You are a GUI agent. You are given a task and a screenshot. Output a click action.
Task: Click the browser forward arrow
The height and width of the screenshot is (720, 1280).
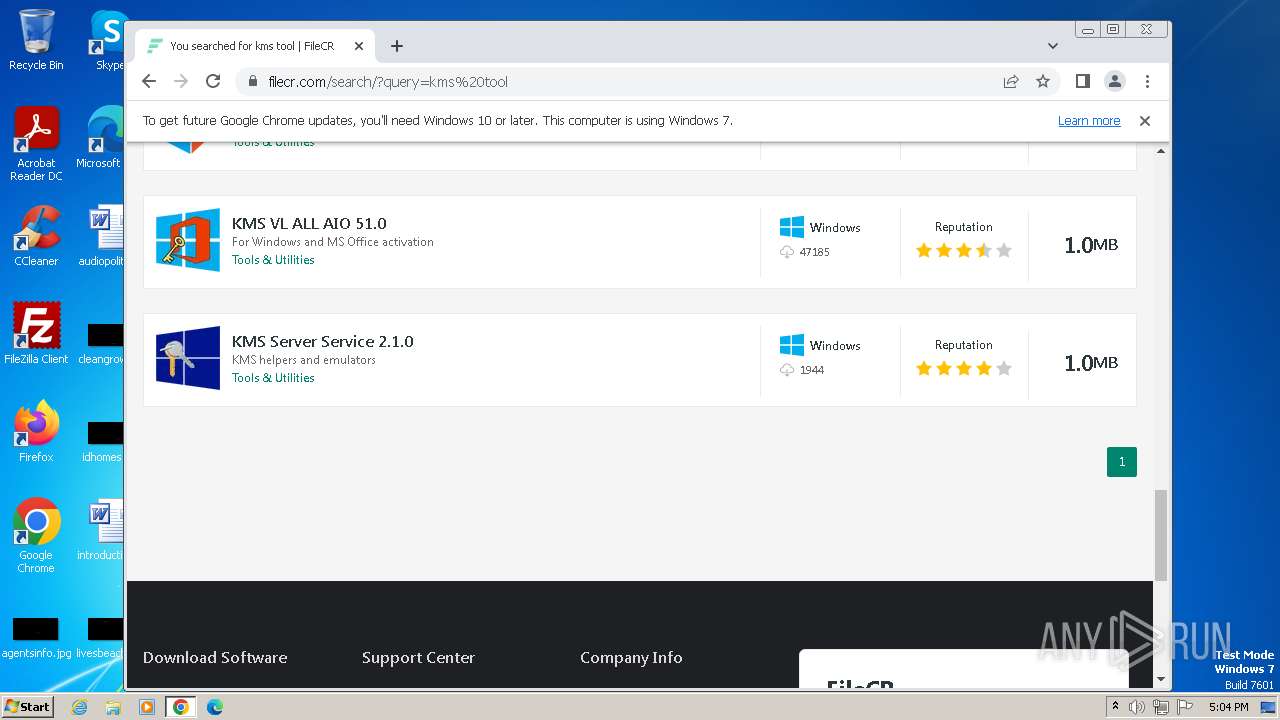click(x=181, y=81)
